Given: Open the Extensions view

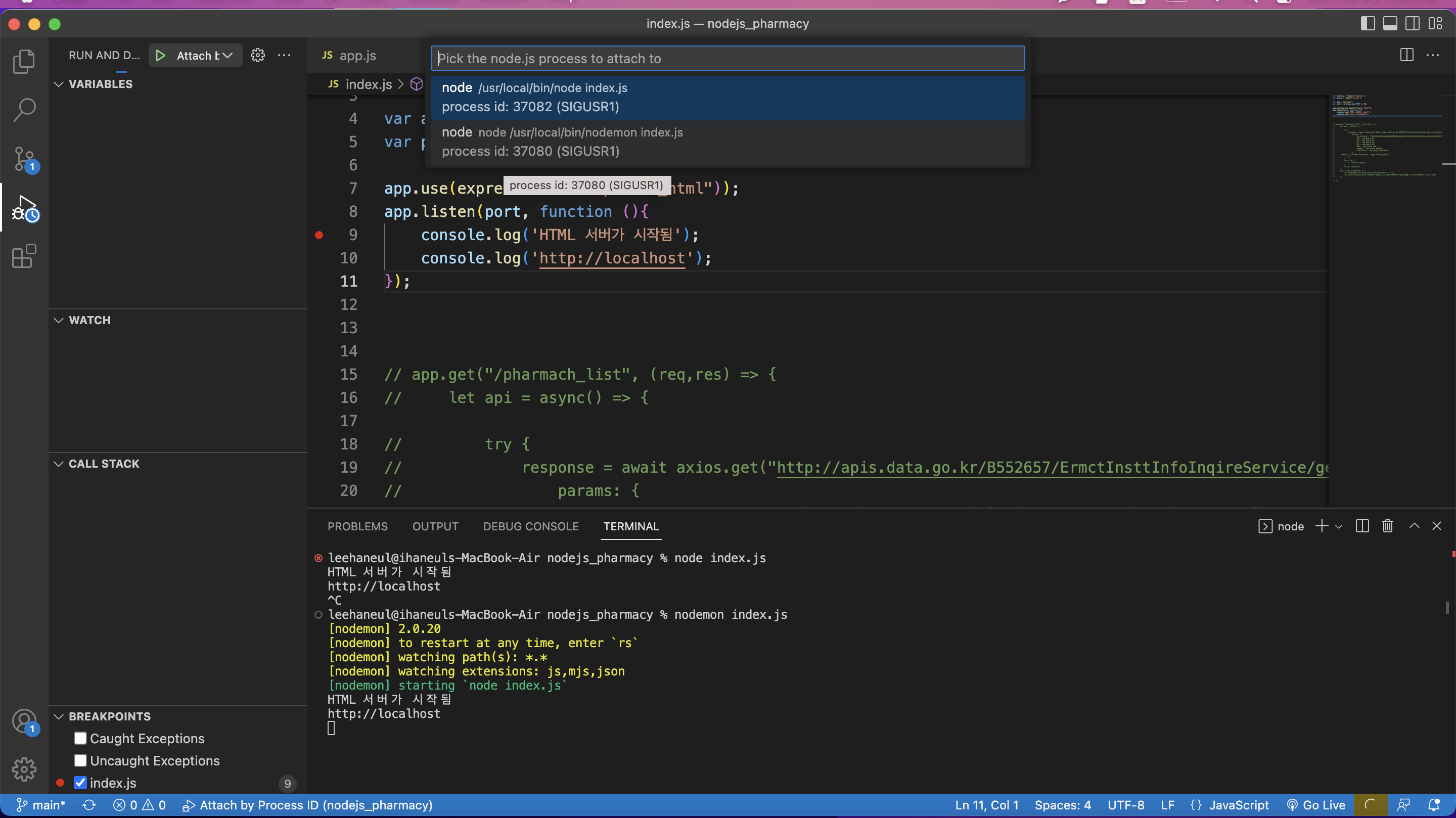Looking at the screenshot, I should 24,256.
